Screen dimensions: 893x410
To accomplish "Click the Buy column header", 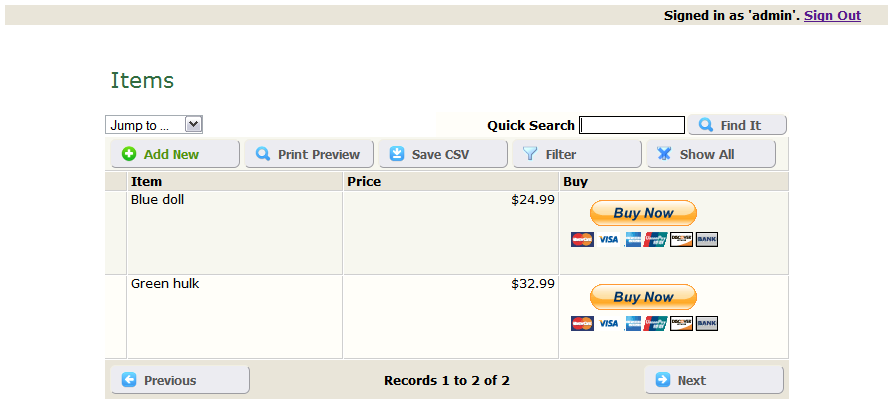I will 576,182.
